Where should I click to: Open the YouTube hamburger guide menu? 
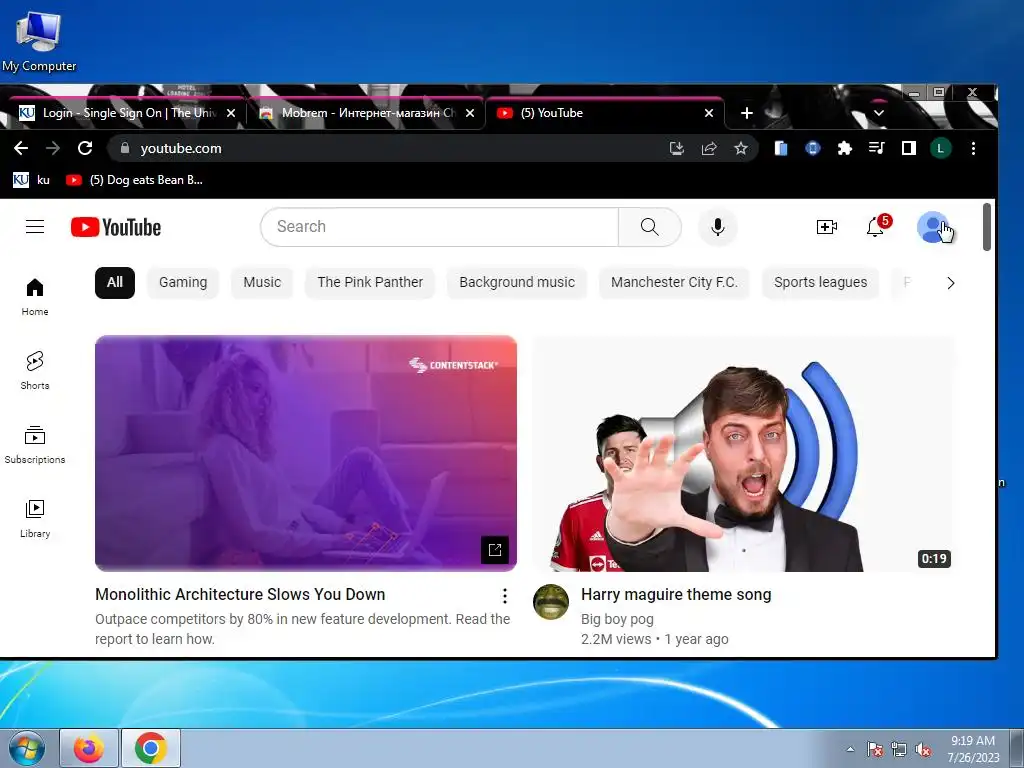35,227
